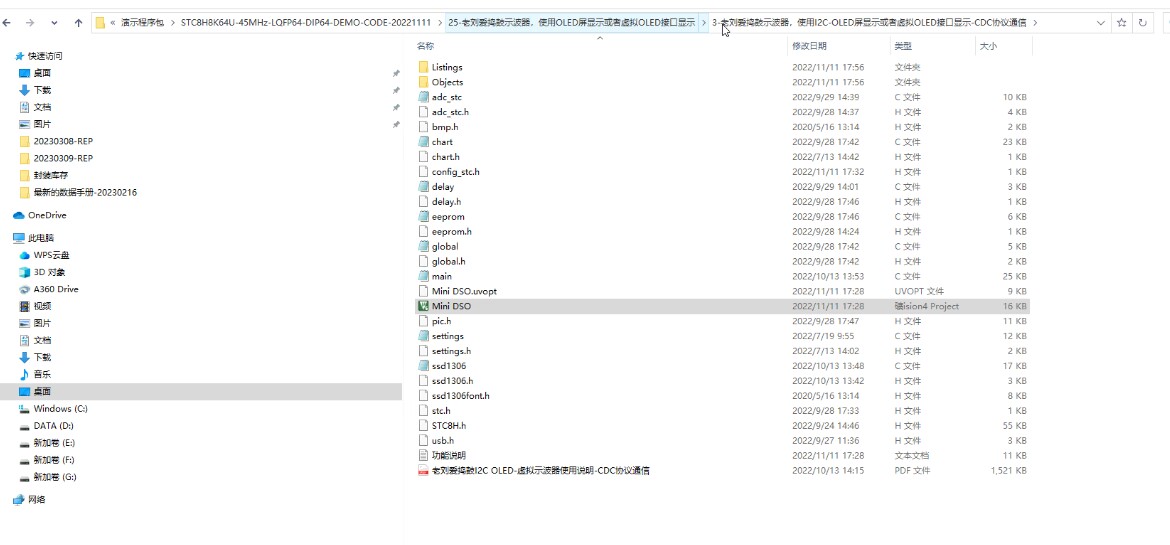Select the PDF file icon 老刘爱捣鼓I2C OLED
Viewport: 1170px width, 545px height.
pos(424,470)
